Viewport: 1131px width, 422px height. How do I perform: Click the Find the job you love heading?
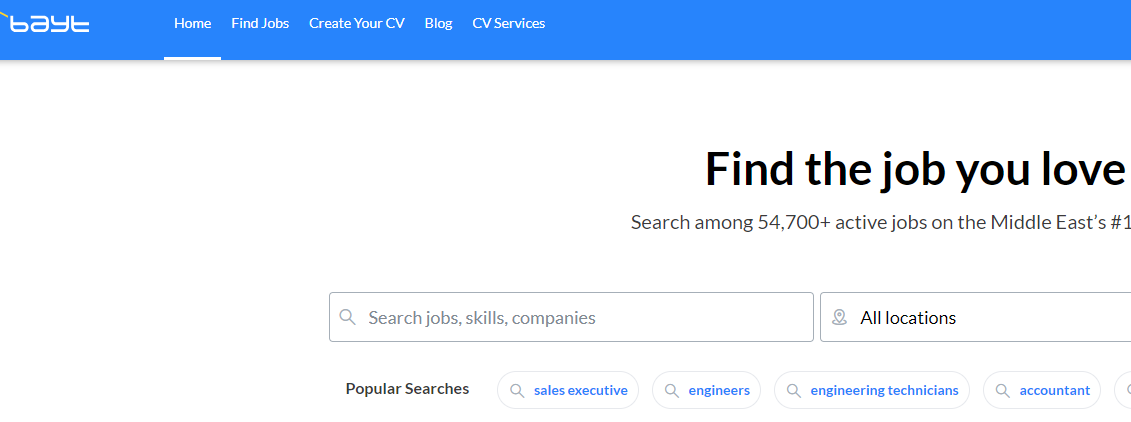[x=915, y=169]
